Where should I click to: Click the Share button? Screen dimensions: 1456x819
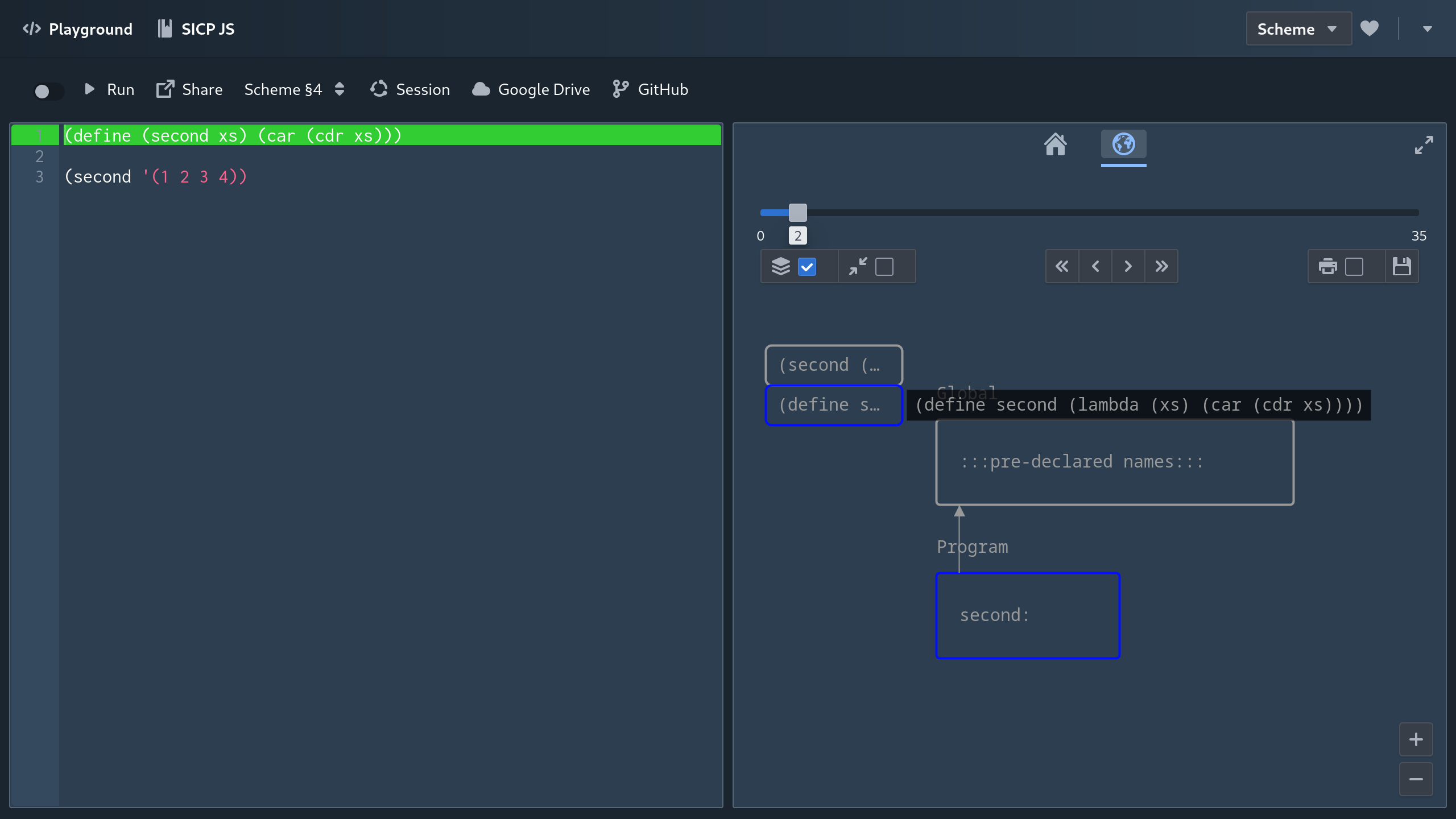[x=189, y=89]
